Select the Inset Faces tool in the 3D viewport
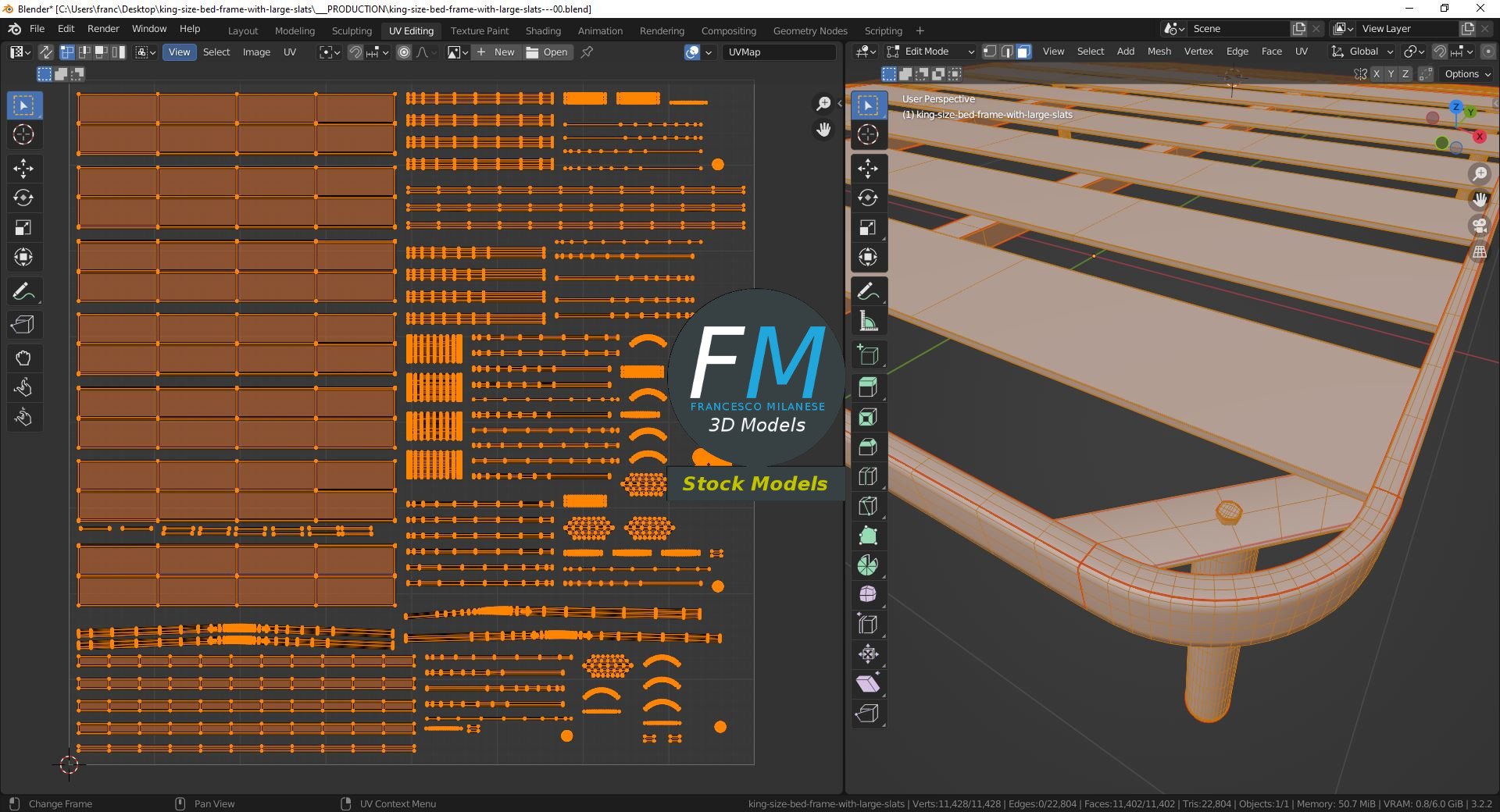1500x812 pixels. 868,418
